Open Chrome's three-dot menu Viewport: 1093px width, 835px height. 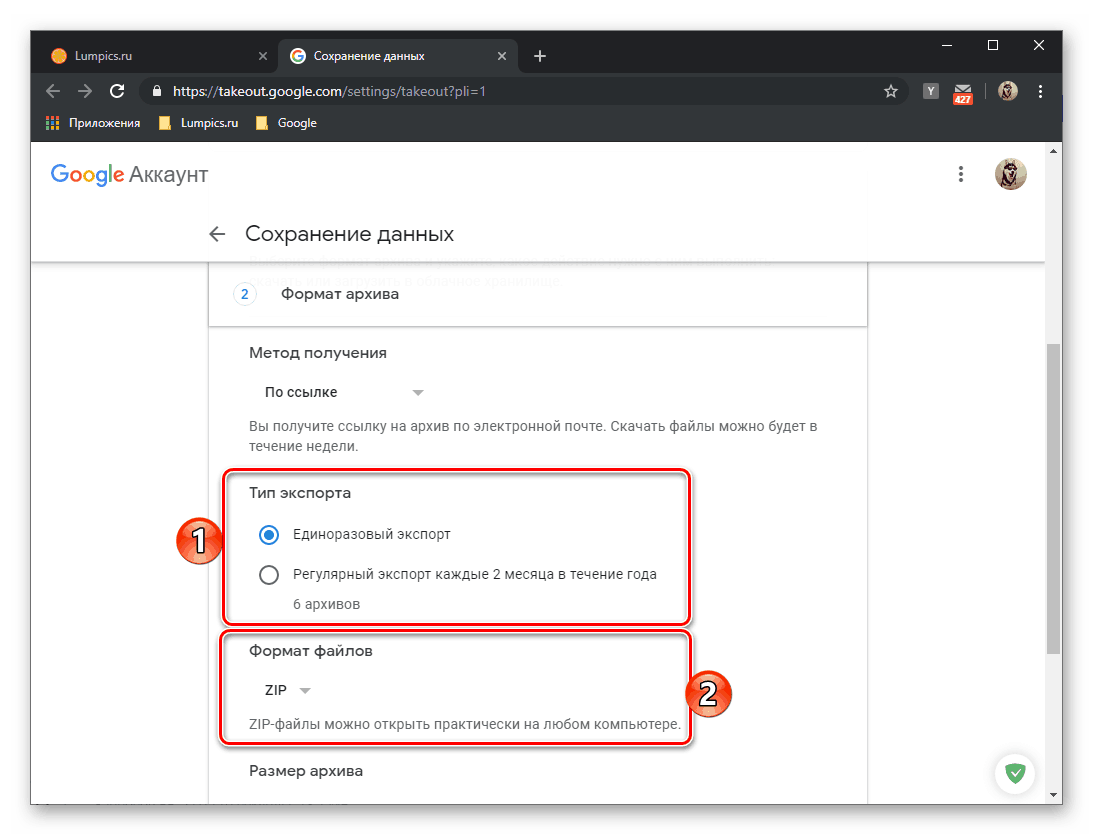click(x=1040, y=90)
